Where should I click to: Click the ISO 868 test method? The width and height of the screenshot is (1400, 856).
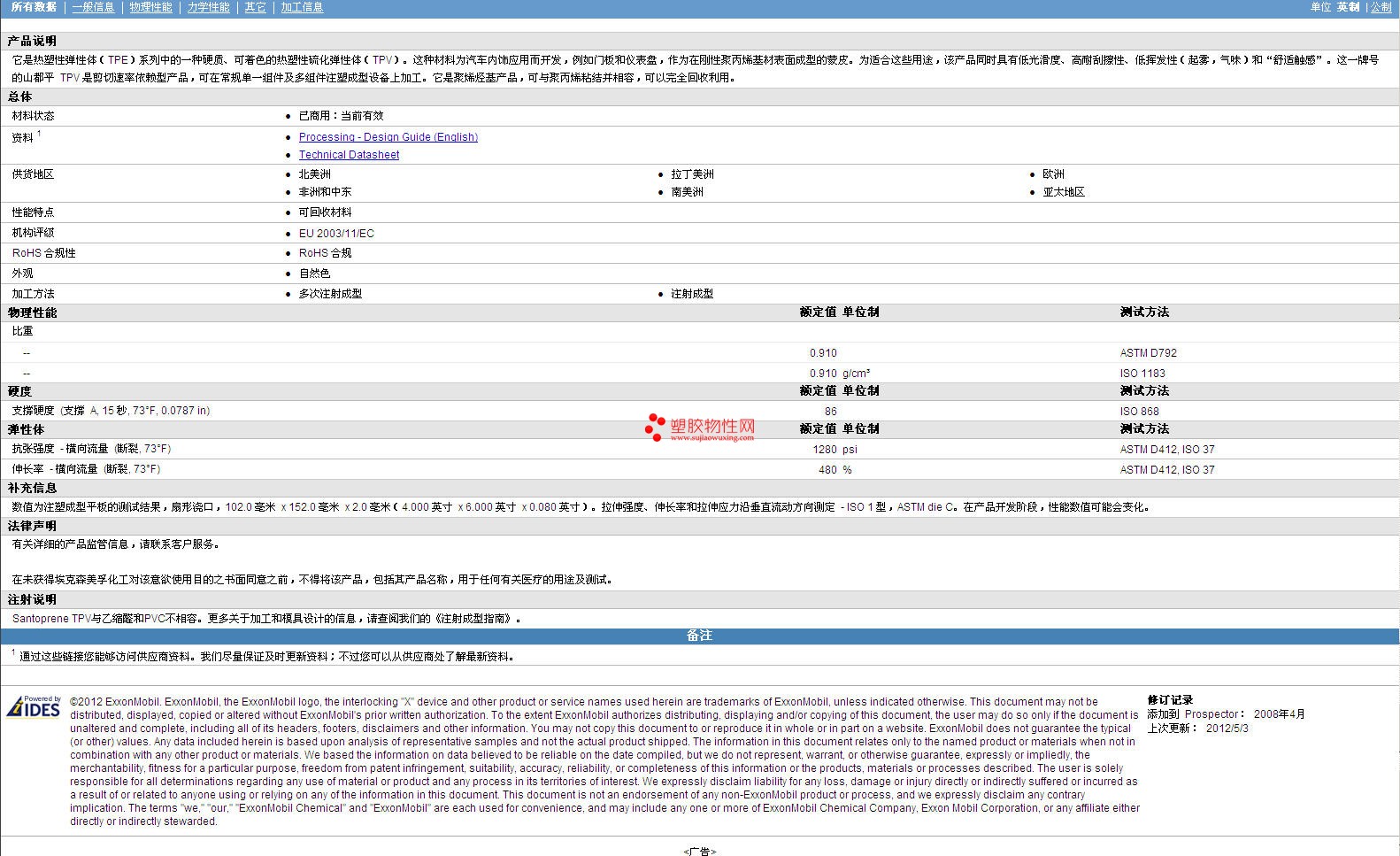1140,412
